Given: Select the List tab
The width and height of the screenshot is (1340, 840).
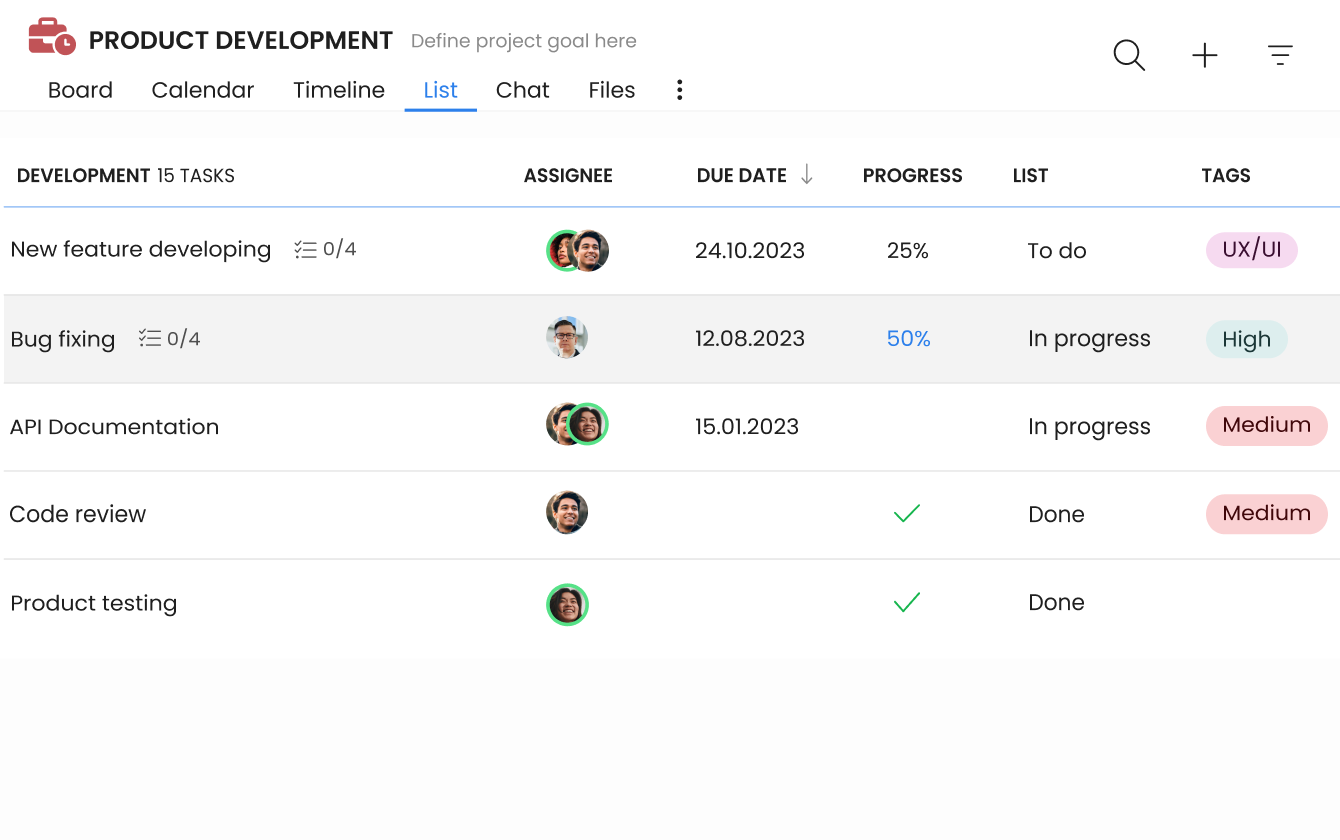Looking at the screenshot, I should [441, 90].
